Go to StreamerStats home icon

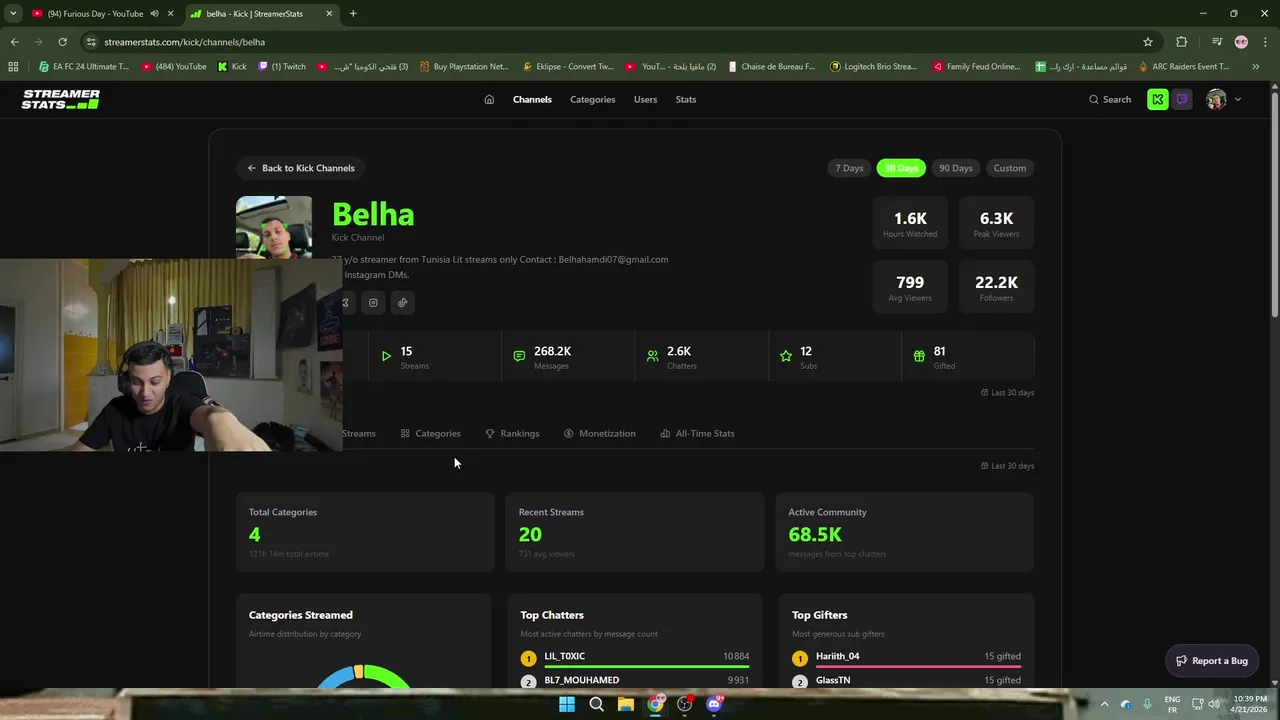point(489,99)
